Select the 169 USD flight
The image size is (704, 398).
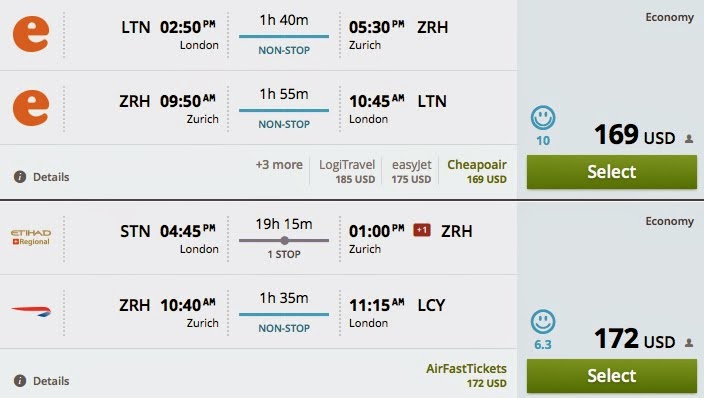coord(612,172)
